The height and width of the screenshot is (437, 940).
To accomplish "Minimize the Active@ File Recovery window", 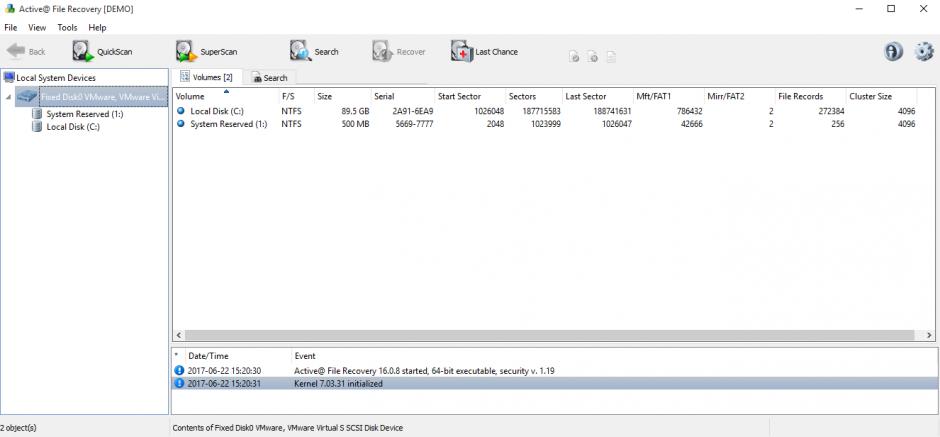I will click(x=859, y=9).
